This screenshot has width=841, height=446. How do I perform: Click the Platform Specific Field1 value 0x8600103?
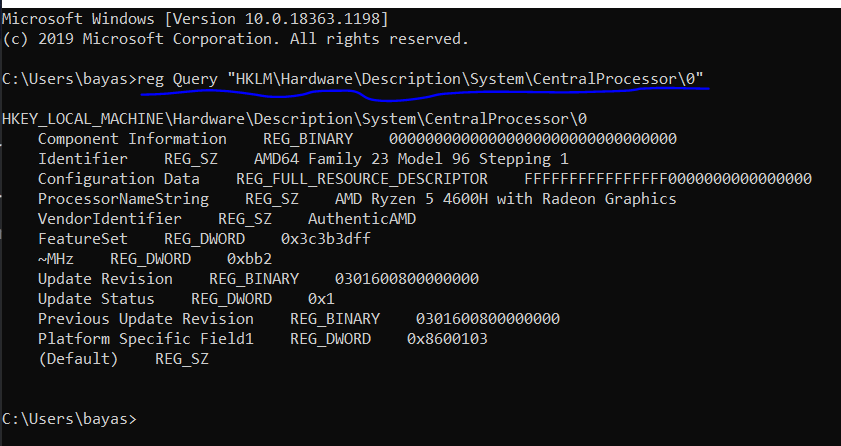447,339
